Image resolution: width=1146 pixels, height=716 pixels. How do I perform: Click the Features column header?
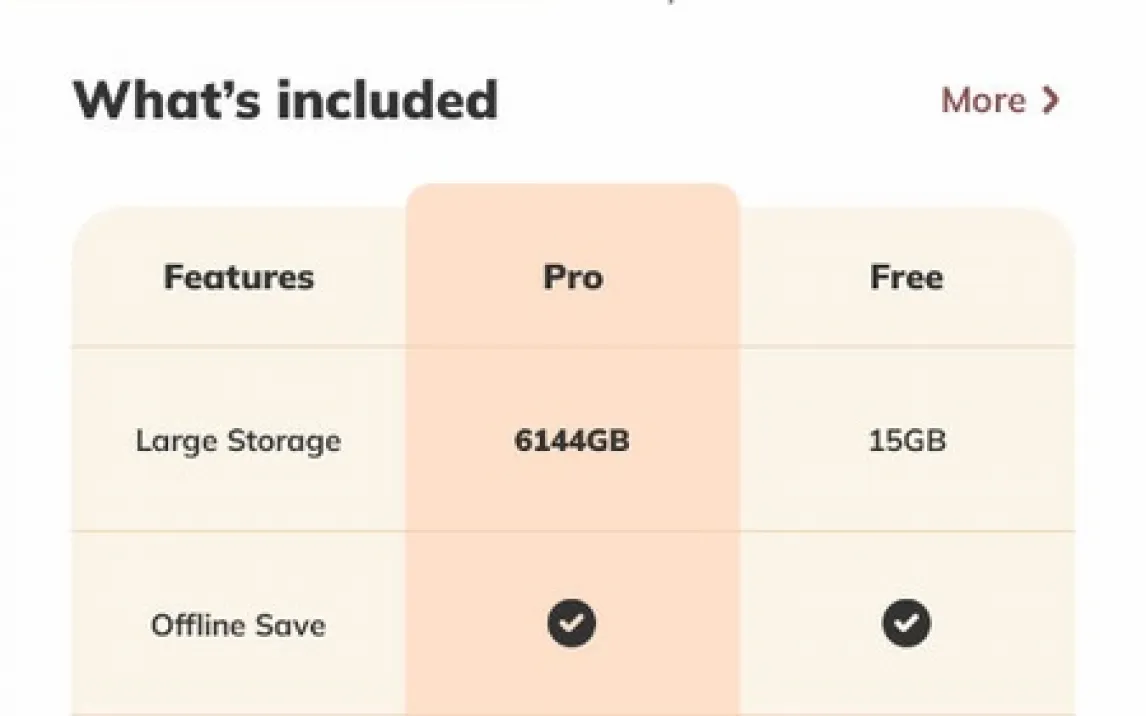[x=239, y=277]
